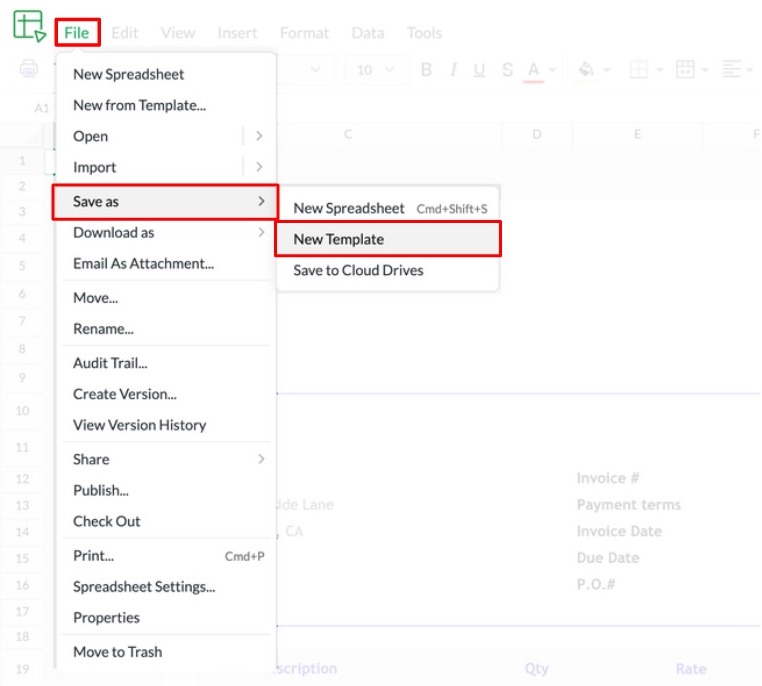Select Spreadsheet Settings menu option
This screenshot has height=686, width=762.
[x=144, y=587]
